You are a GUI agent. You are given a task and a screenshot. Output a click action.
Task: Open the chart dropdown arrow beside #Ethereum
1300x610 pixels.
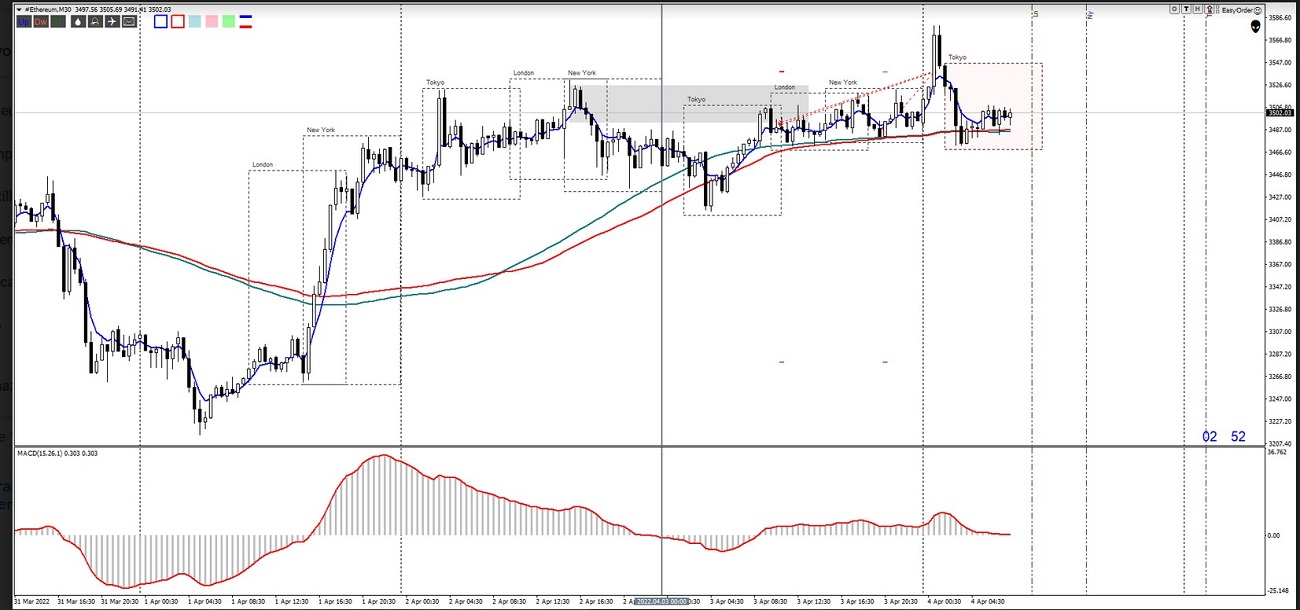(18, 9)
